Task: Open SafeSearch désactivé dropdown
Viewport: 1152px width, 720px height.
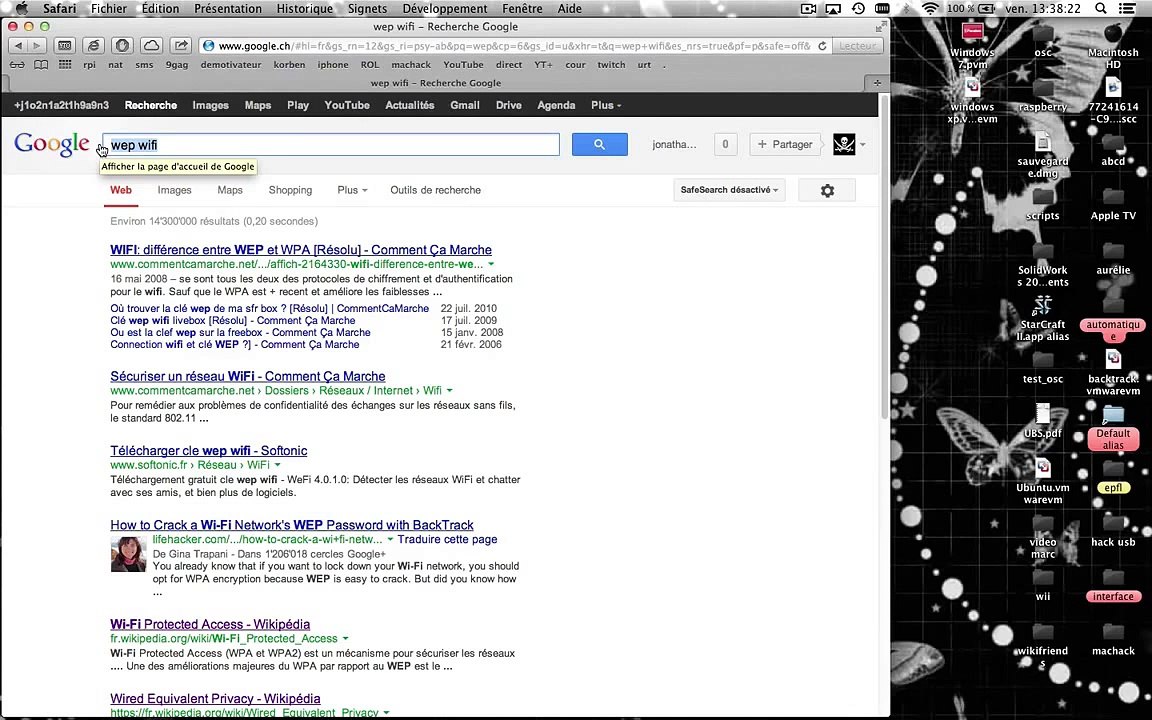Action: point(729,190)
